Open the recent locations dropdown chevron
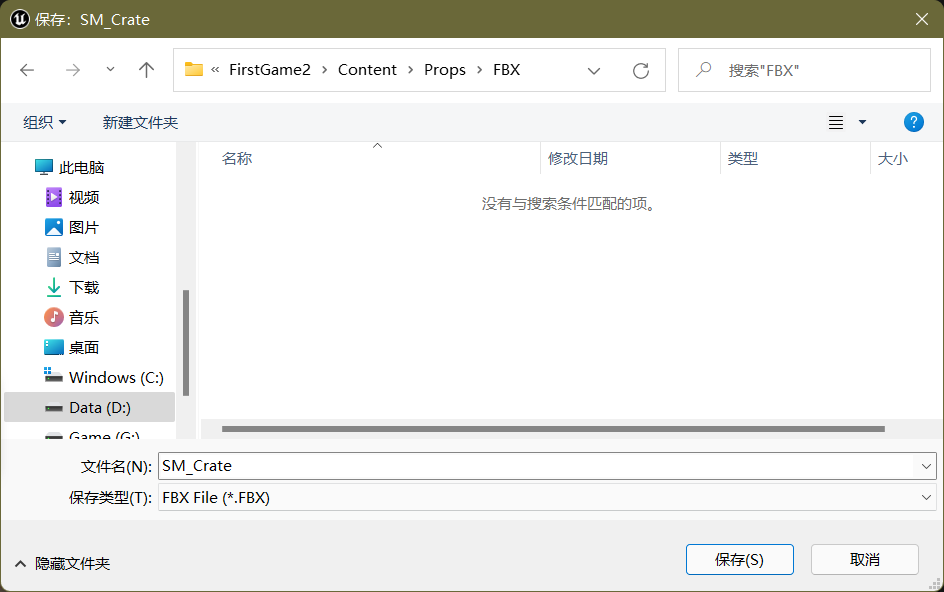This screenshot has width=944, height=592. (110, 70)
